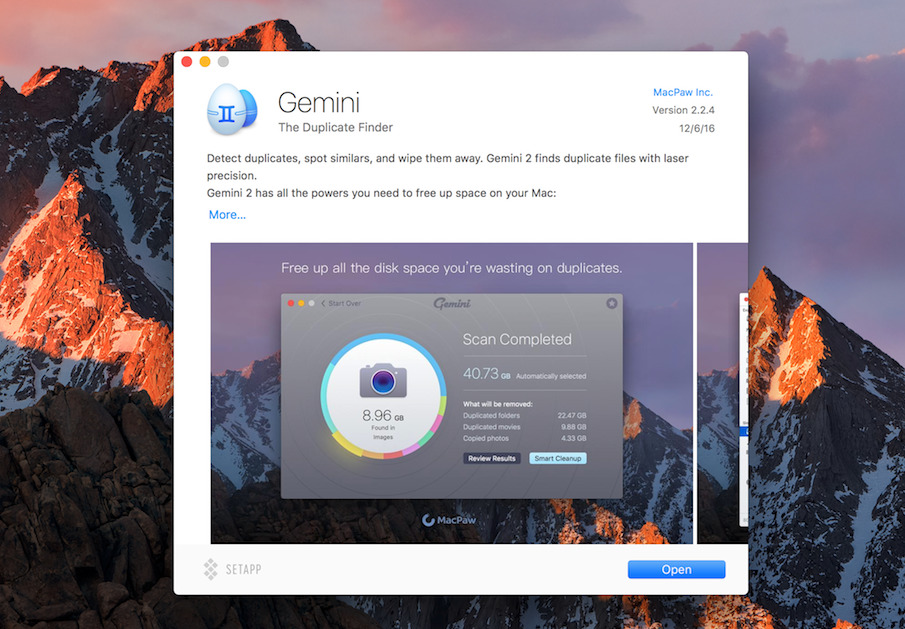Click the Gemini app icon
The image size is (905, 629).
(x=232, y=109)
